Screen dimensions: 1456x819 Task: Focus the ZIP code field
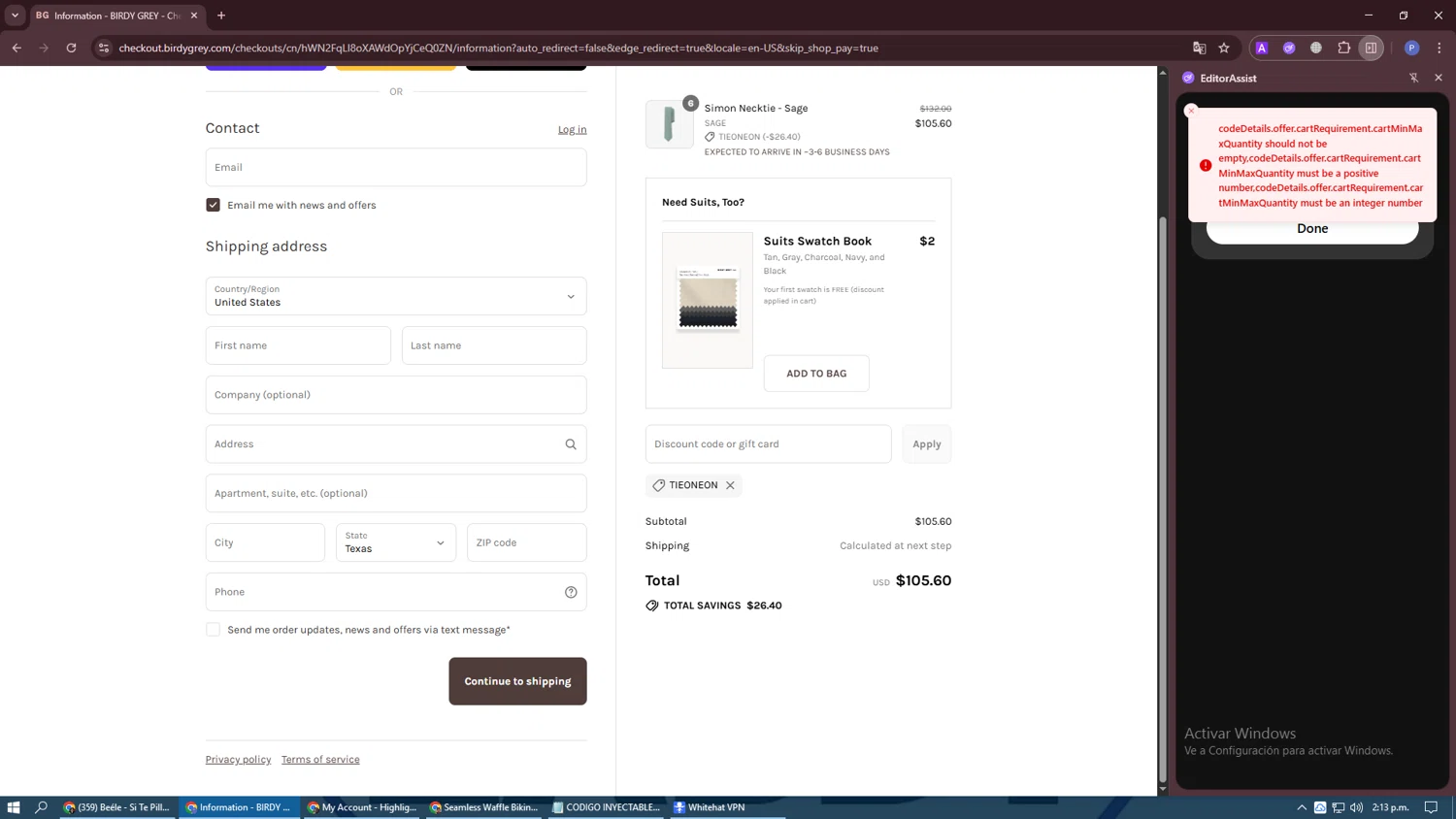527,542
